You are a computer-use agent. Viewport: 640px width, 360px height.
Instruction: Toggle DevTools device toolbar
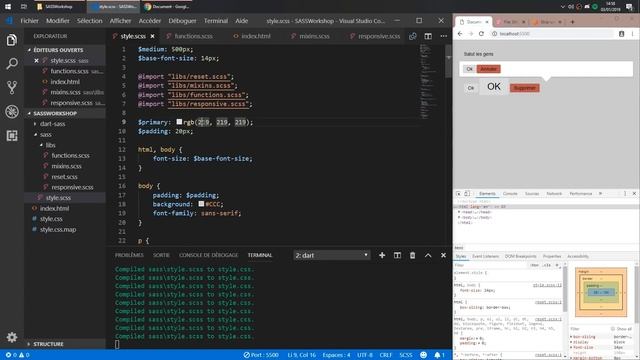click(x=467, y=193)
